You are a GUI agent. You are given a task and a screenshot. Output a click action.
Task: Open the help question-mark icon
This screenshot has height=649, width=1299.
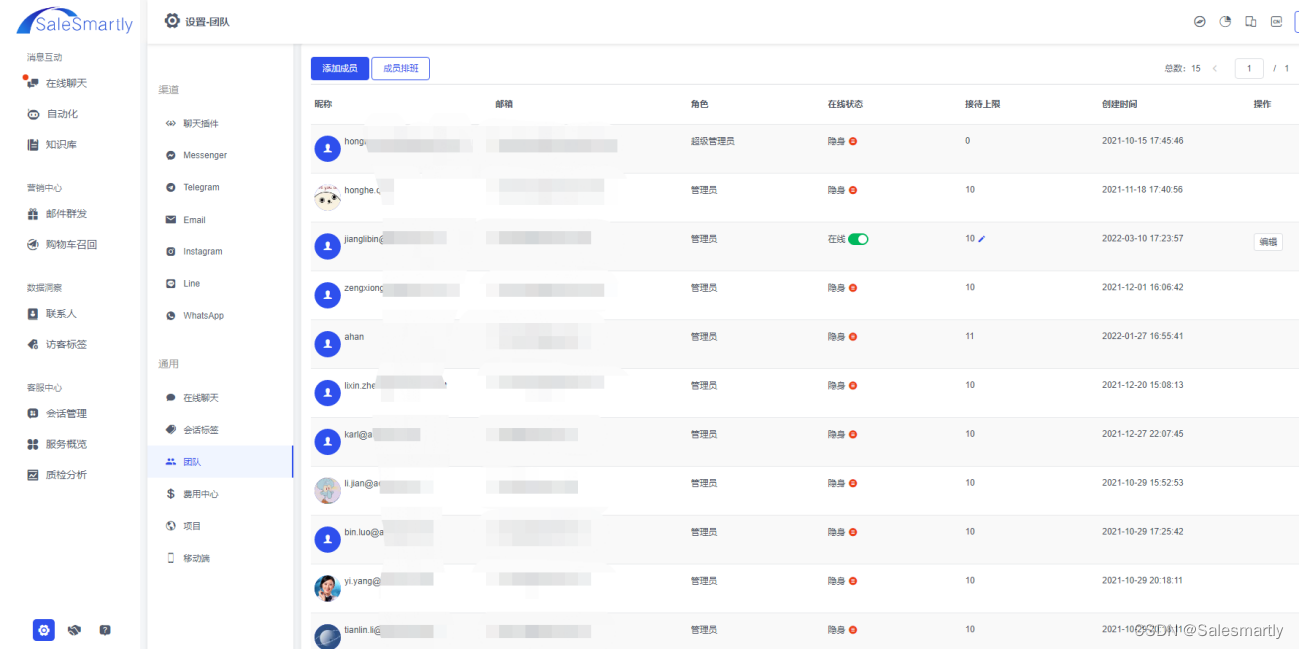(105, 631)
